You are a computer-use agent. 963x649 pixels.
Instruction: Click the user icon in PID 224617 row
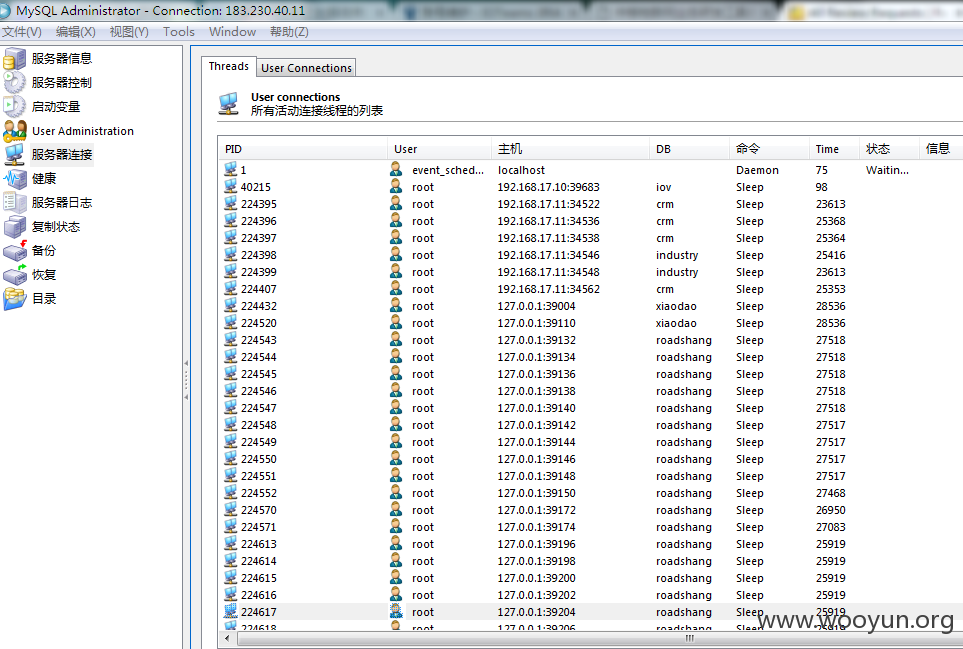(396, 612)
